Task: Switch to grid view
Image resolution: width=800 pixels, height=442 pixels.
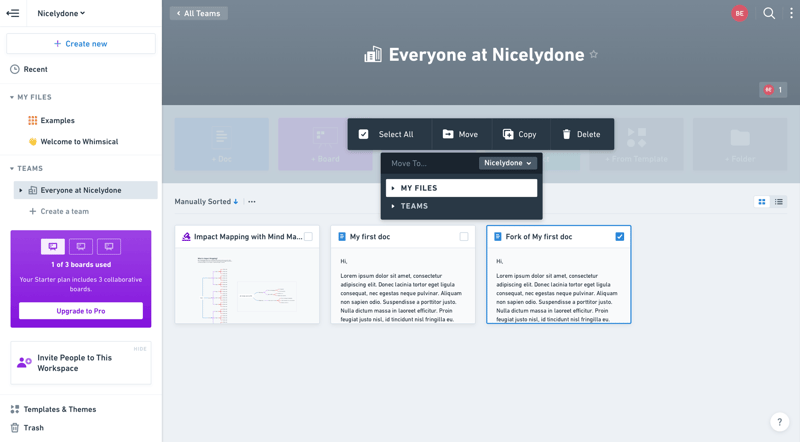Action: pyautogui.click(x=762, y=202)
